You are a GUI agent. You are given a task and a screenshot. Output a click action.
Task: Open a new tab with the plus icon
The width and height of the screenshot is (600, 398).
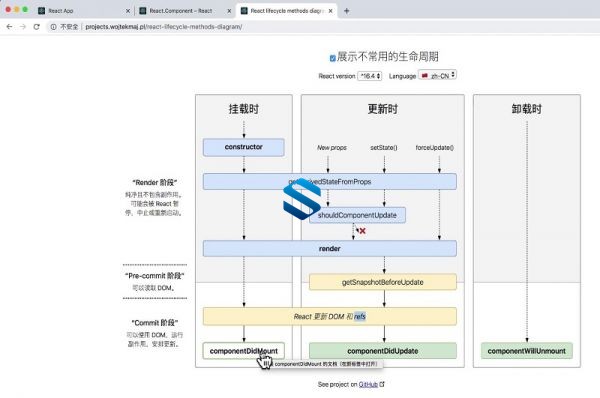coord(346,11)
